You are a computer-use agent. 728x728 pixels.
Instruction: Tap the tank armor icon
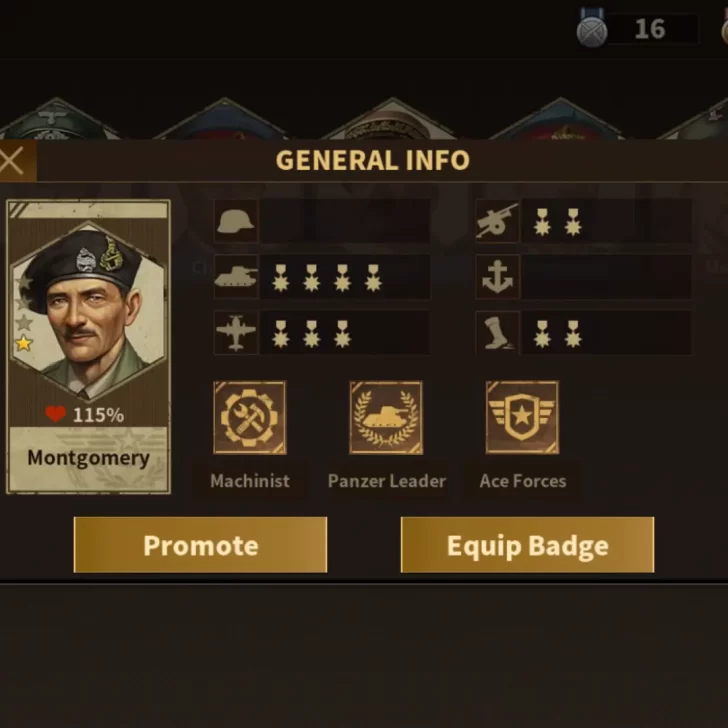click(236, 277)
